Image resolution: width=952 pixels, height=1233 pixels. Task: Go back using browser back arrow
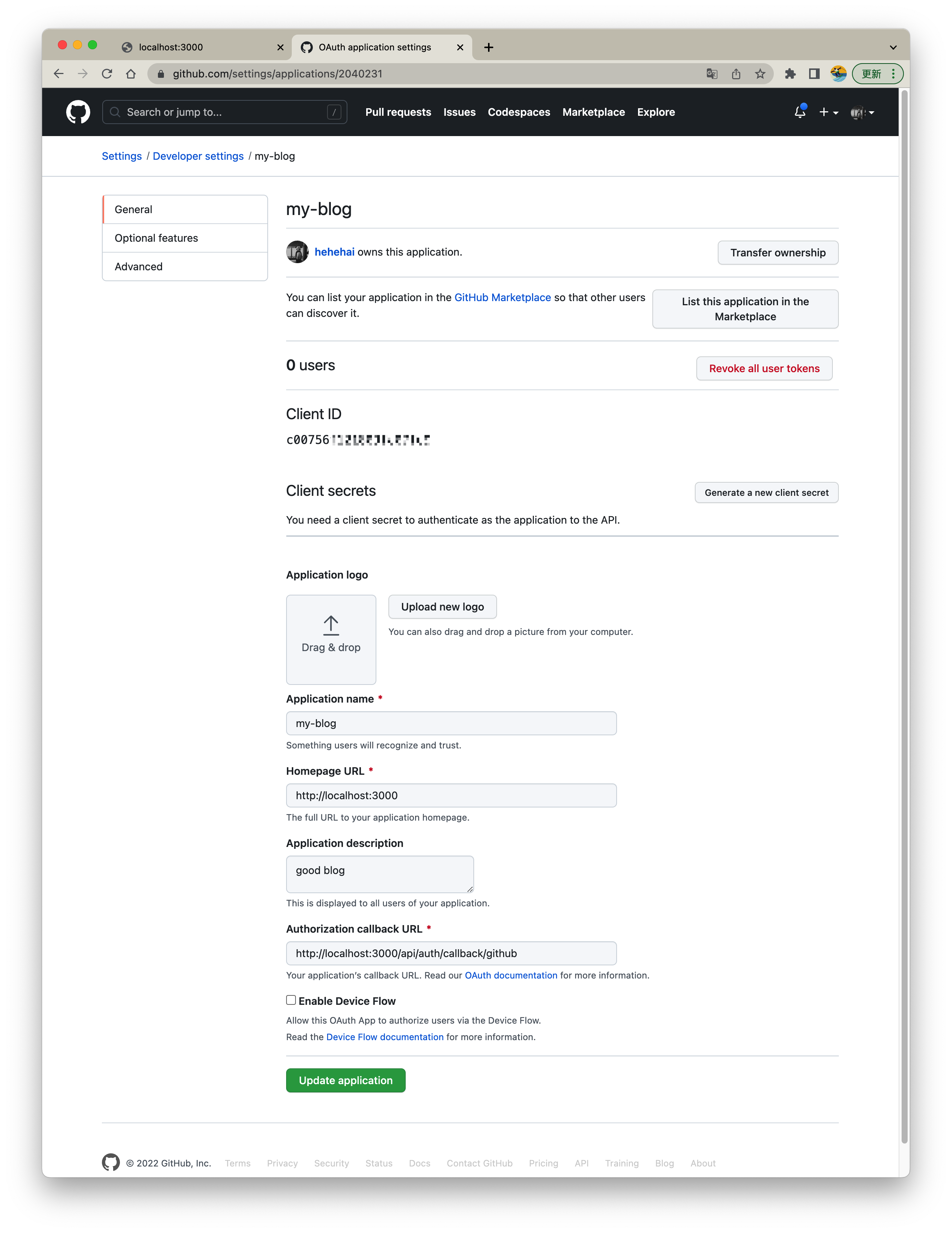(x=59, y=74)
